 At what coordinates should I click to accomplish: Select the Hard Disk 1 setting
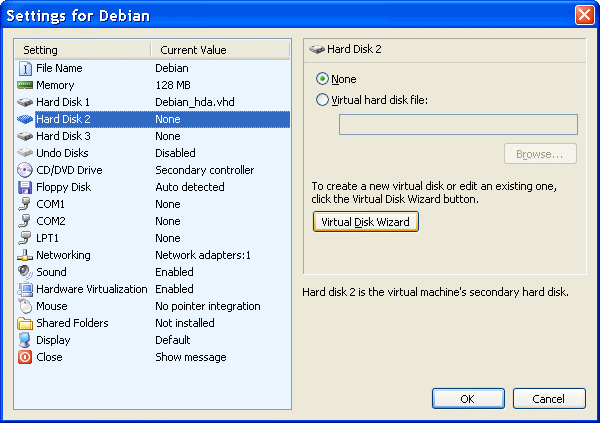pyautogui.click(x=153, y=102)
